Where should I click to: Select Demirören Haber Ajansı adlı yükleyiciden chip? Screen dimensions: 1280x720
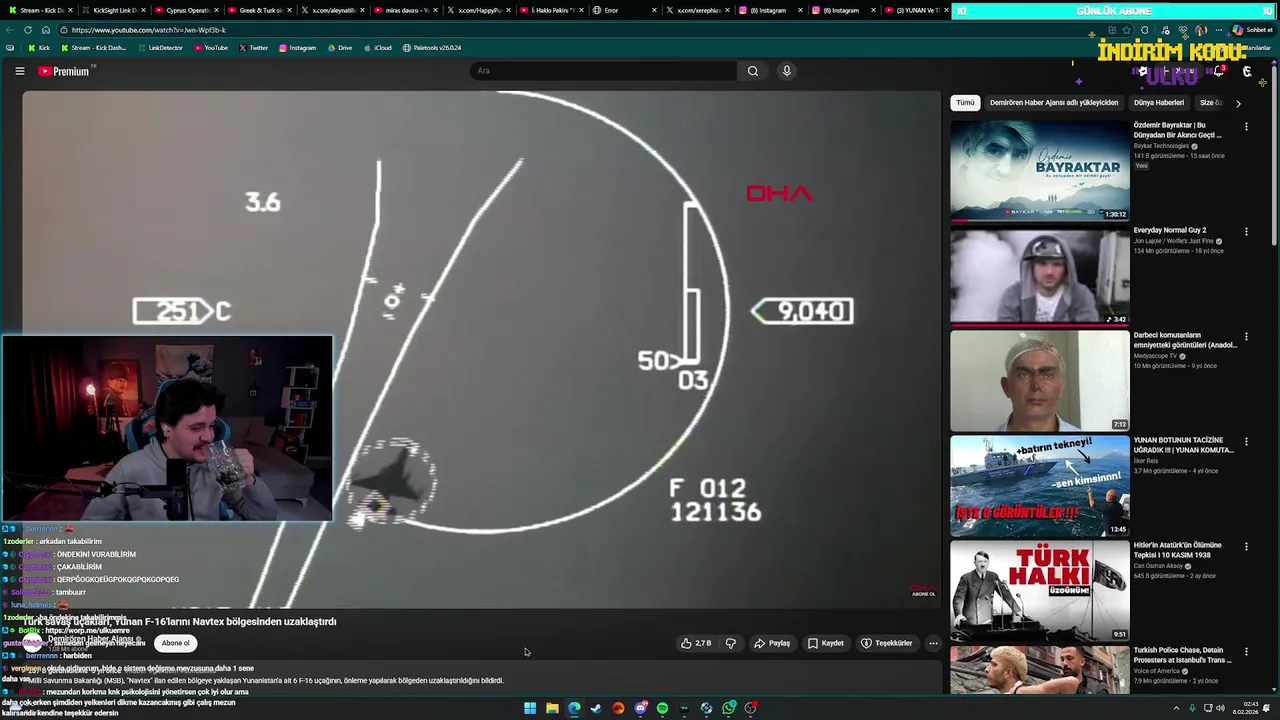[1054, 102]
